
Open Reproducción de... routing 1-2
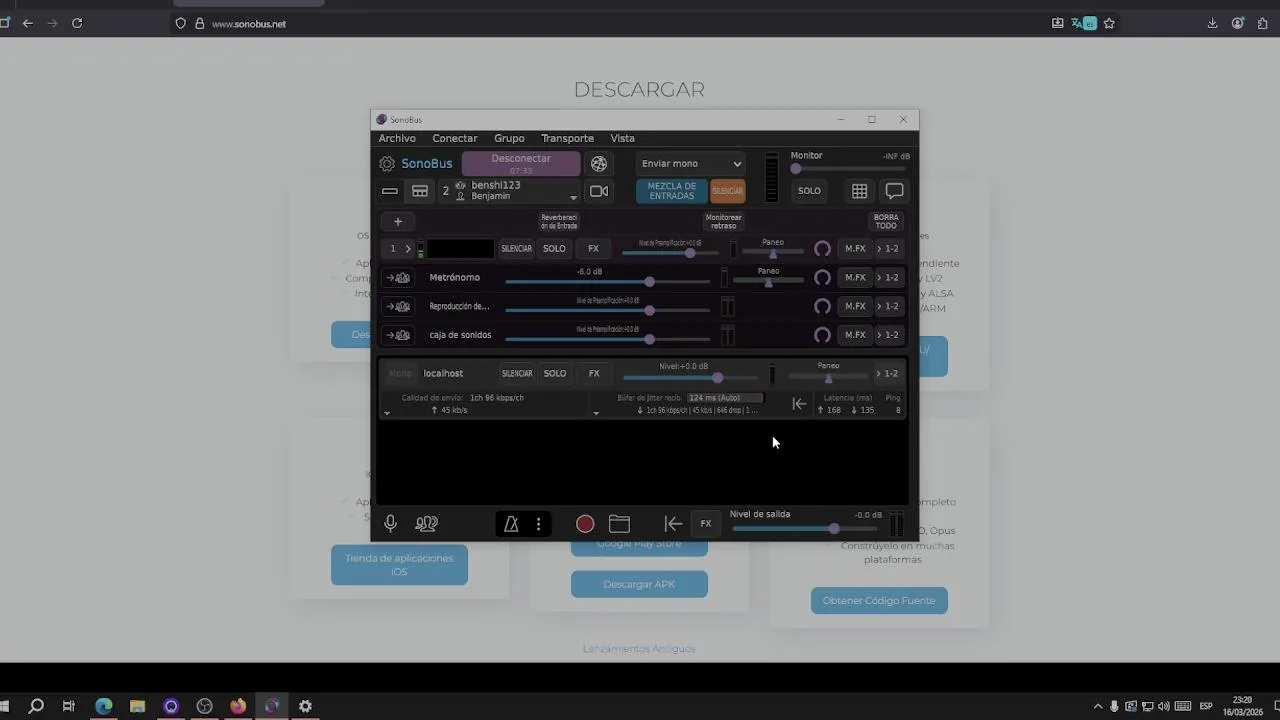(887, 307)
